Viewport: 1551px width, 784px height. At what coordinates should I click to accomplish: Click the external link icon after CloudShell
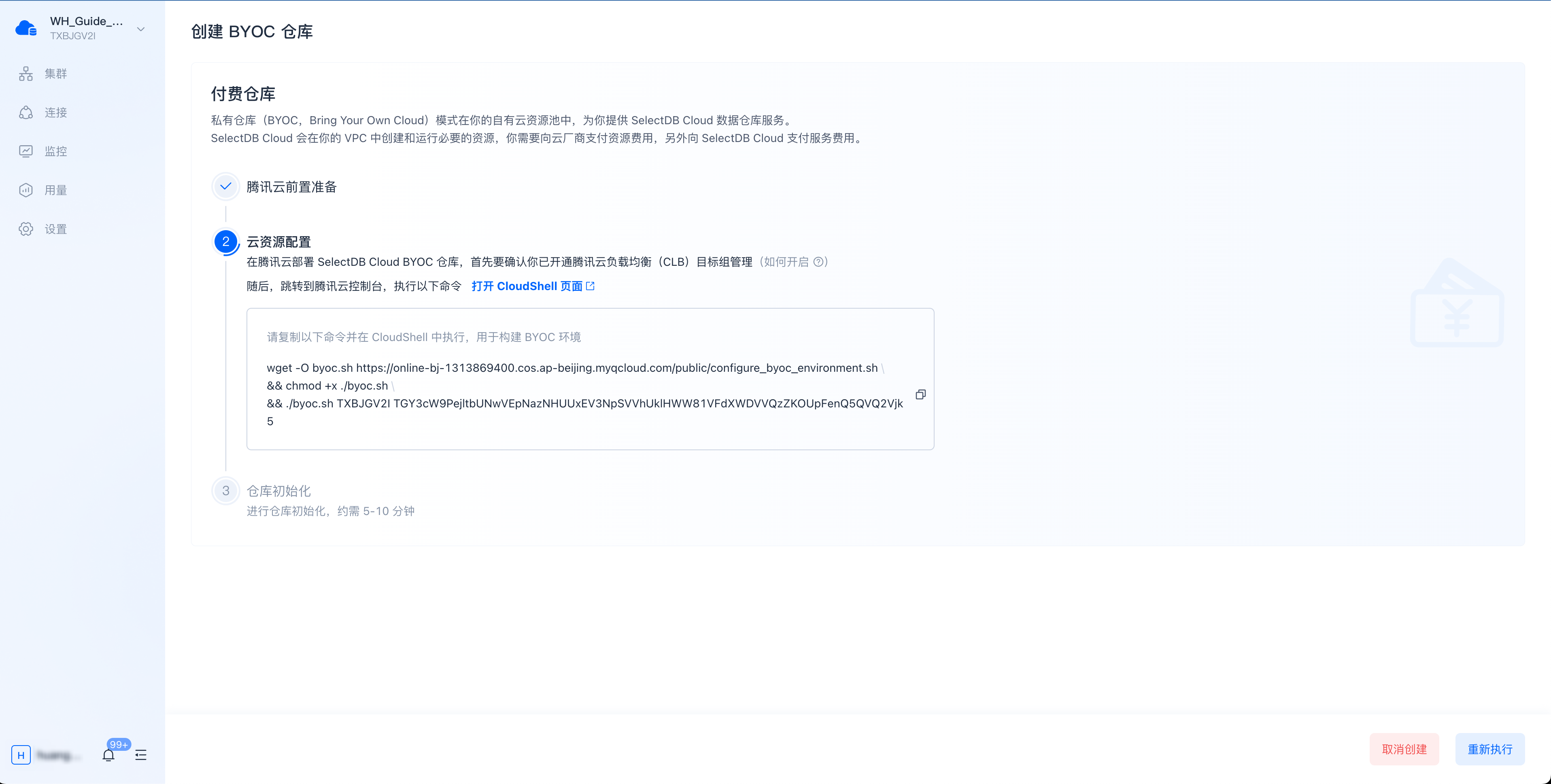(x=591, y=286)
